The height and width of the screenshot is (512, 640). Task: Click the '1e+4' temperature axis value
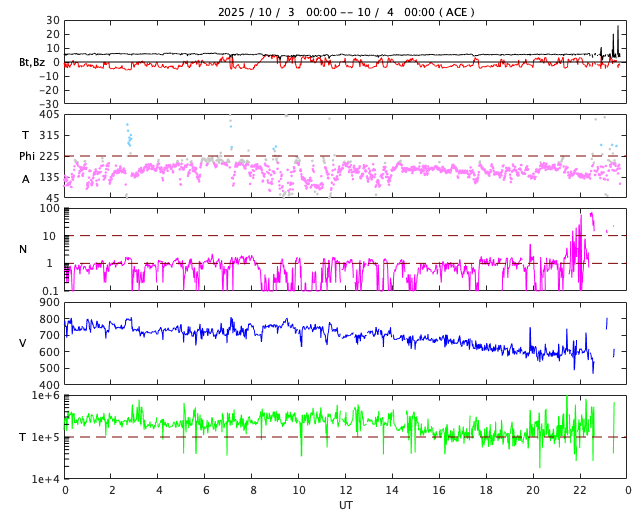point(45,479)
